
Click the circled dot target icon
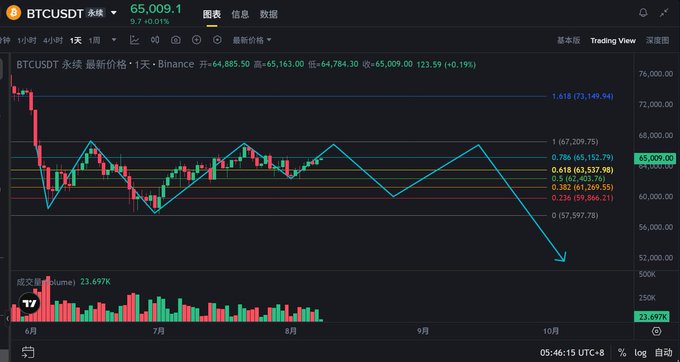point(217,40)
